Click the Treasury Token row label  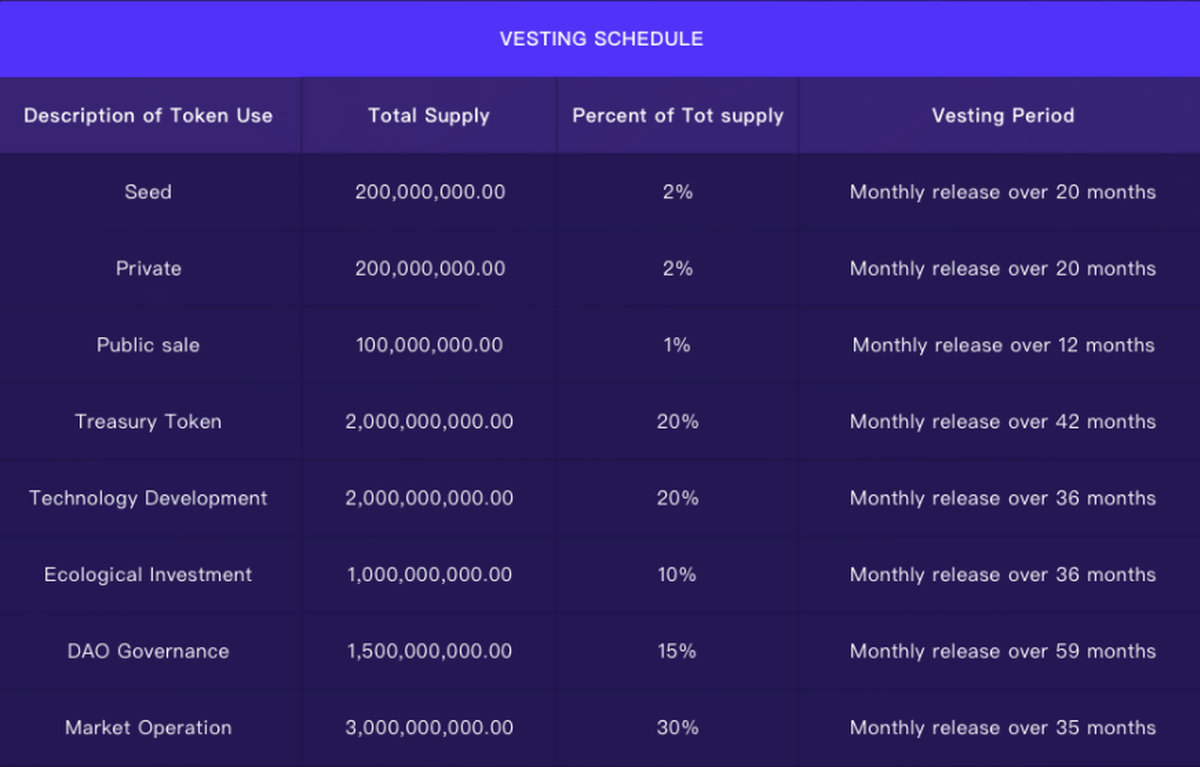[x=148, y=422]
